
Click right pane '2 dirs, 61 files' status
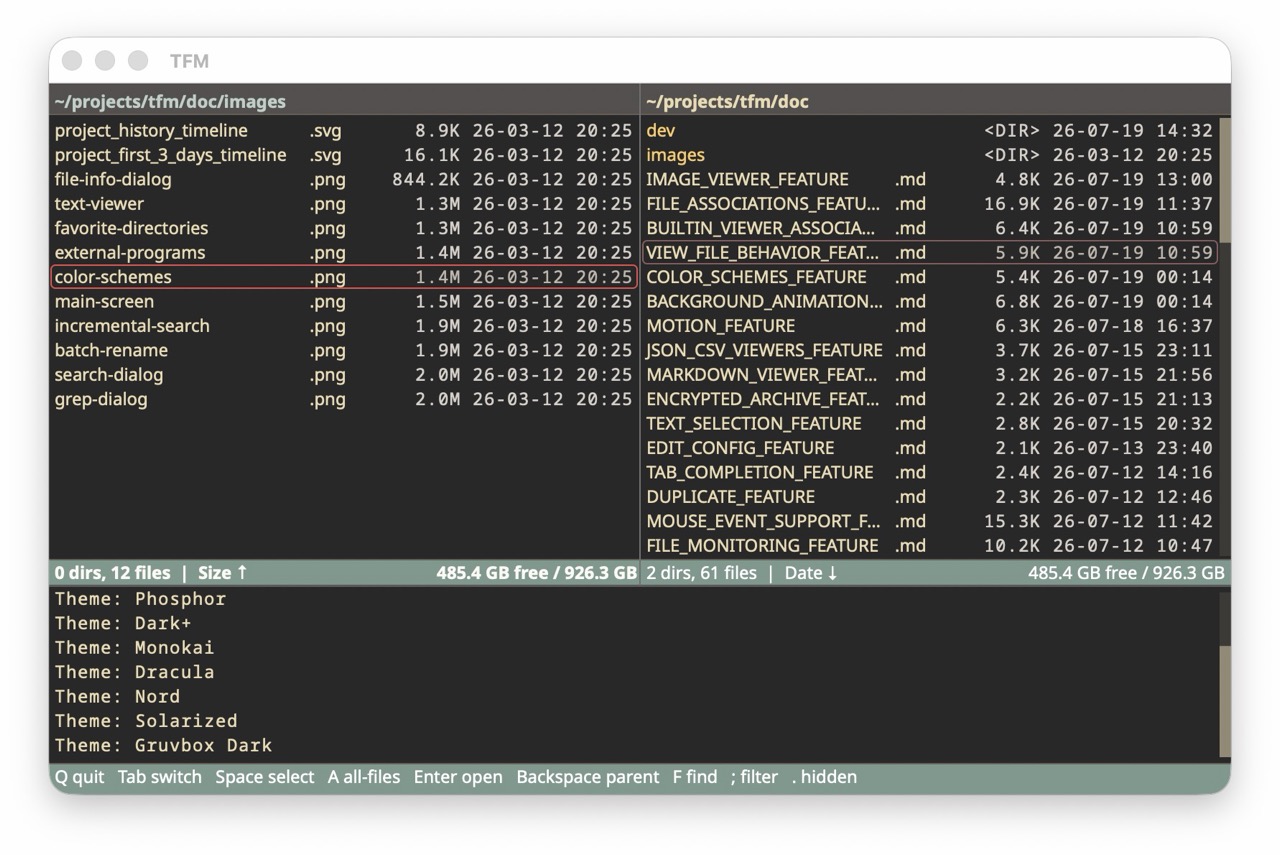pyautogui.click(x=701, y=573)
